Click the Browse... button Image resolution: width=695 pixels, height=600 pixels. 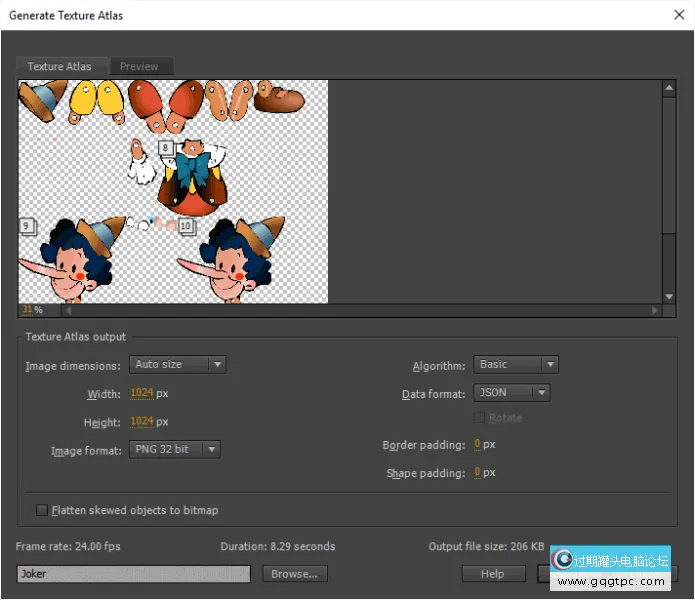click(295, 574)
